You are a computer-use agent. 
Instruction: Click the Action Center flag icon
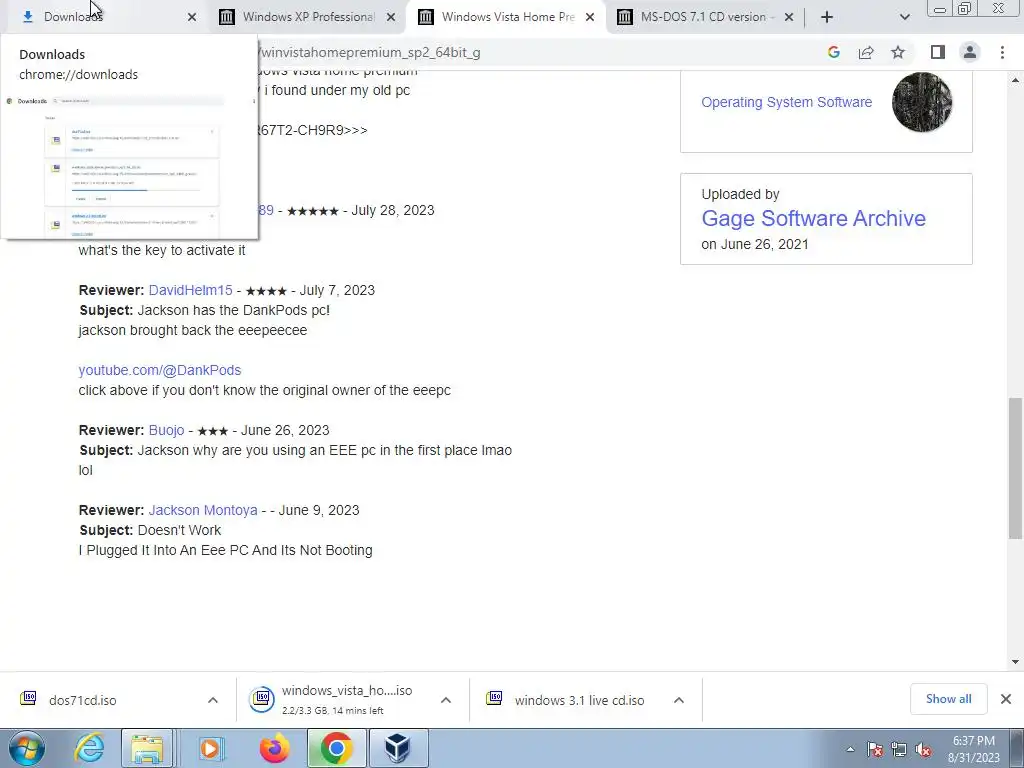[874, 750]
